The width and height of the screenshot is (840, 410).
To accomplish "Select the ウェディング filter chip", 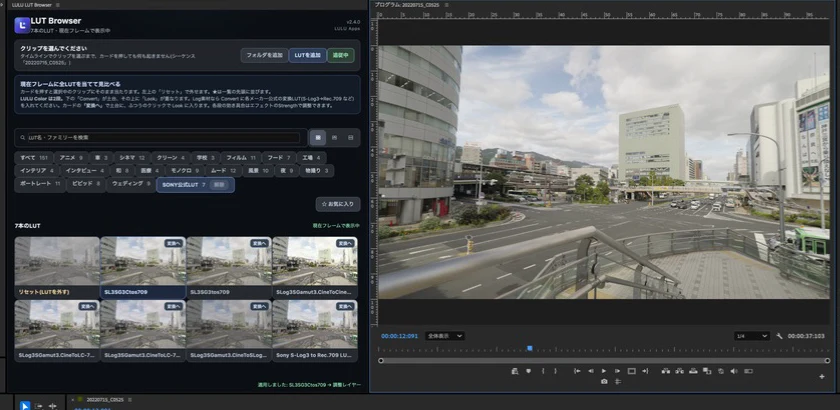I will coord(131,184).
